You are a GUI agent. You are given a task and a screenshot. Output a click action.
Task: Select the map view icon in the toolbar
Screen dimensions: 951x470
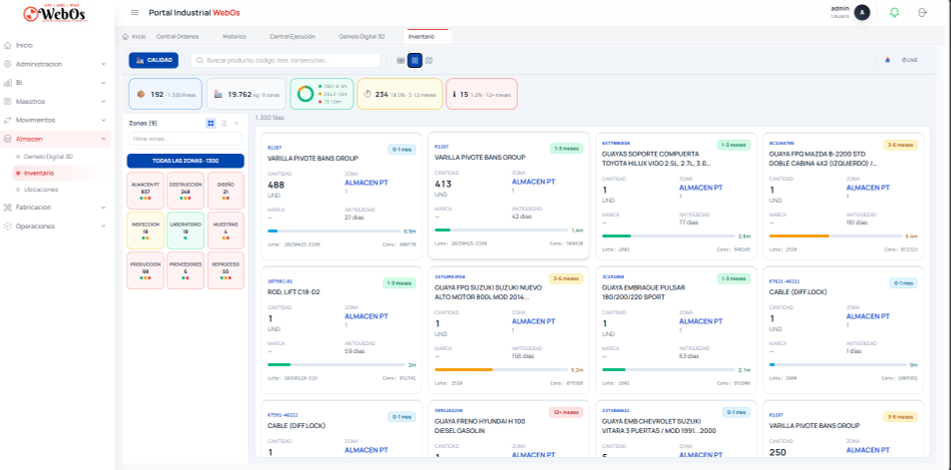429,60
